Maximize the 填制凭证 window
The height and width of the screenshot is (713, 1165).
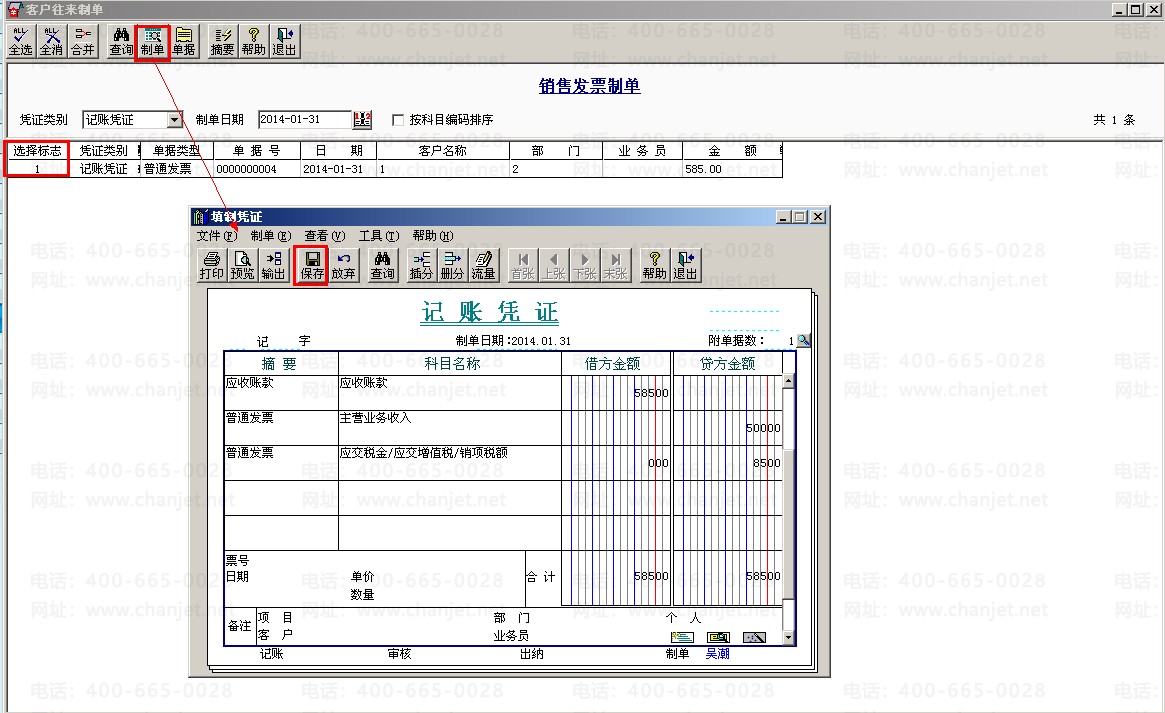click(x=800, y=217)
